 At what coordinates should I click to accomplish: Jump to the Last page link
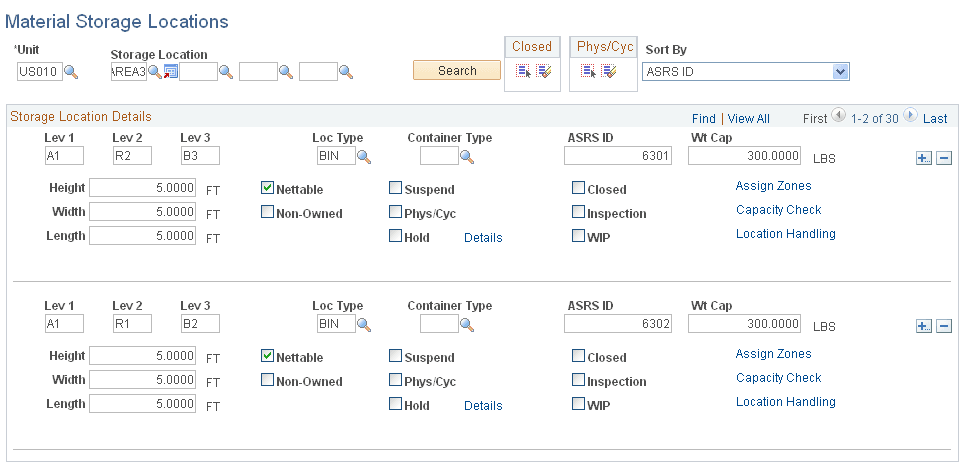[935, 118]
